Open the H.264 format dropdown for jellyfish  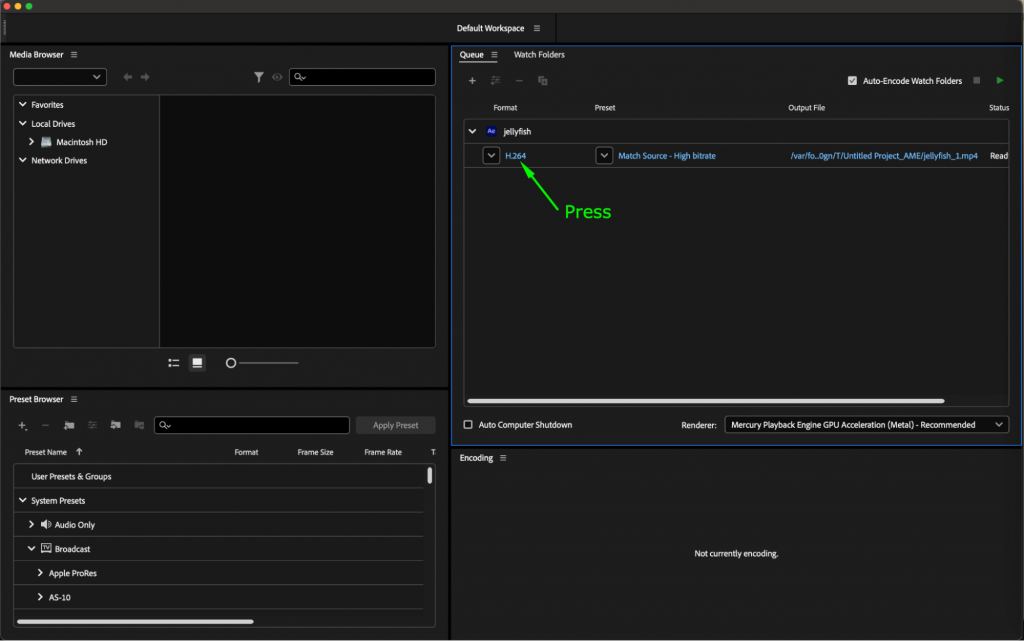pos(491,155)
